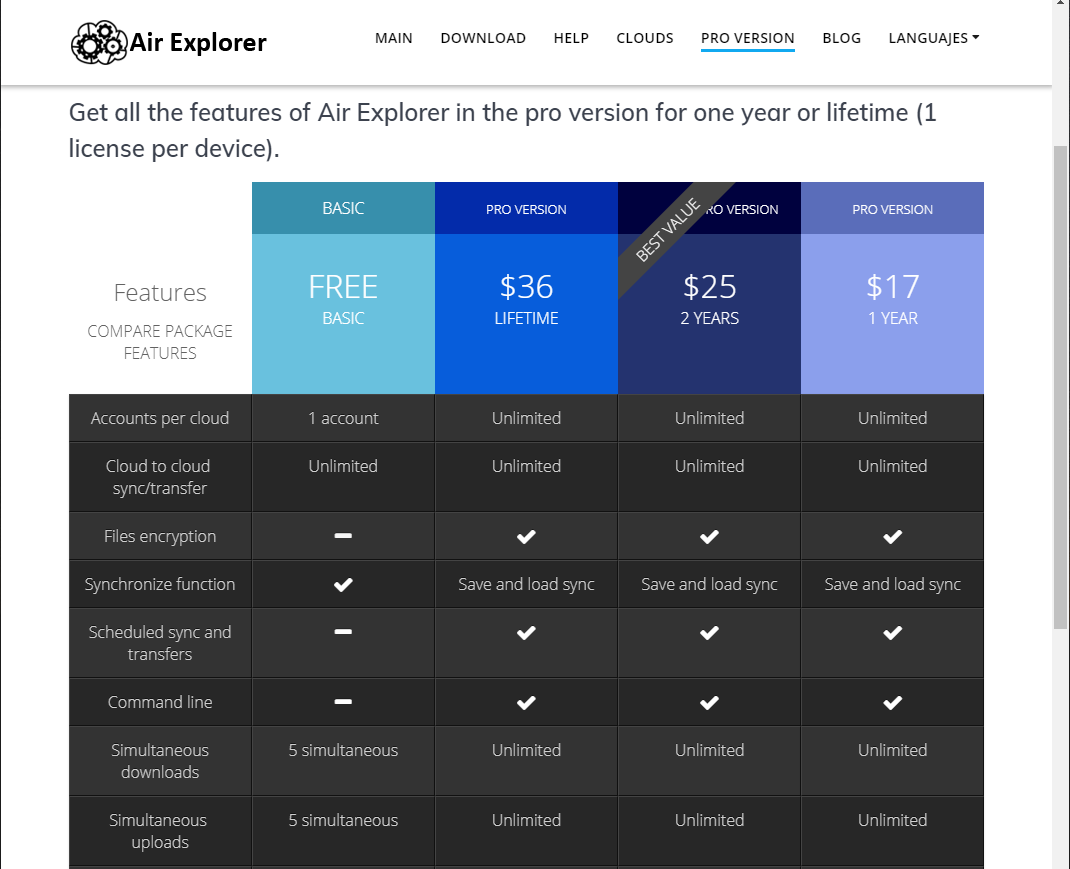Viewport: 1070px width, 869px height.
Task: Select the Free Basic plan box
Action: coord(343,300)
